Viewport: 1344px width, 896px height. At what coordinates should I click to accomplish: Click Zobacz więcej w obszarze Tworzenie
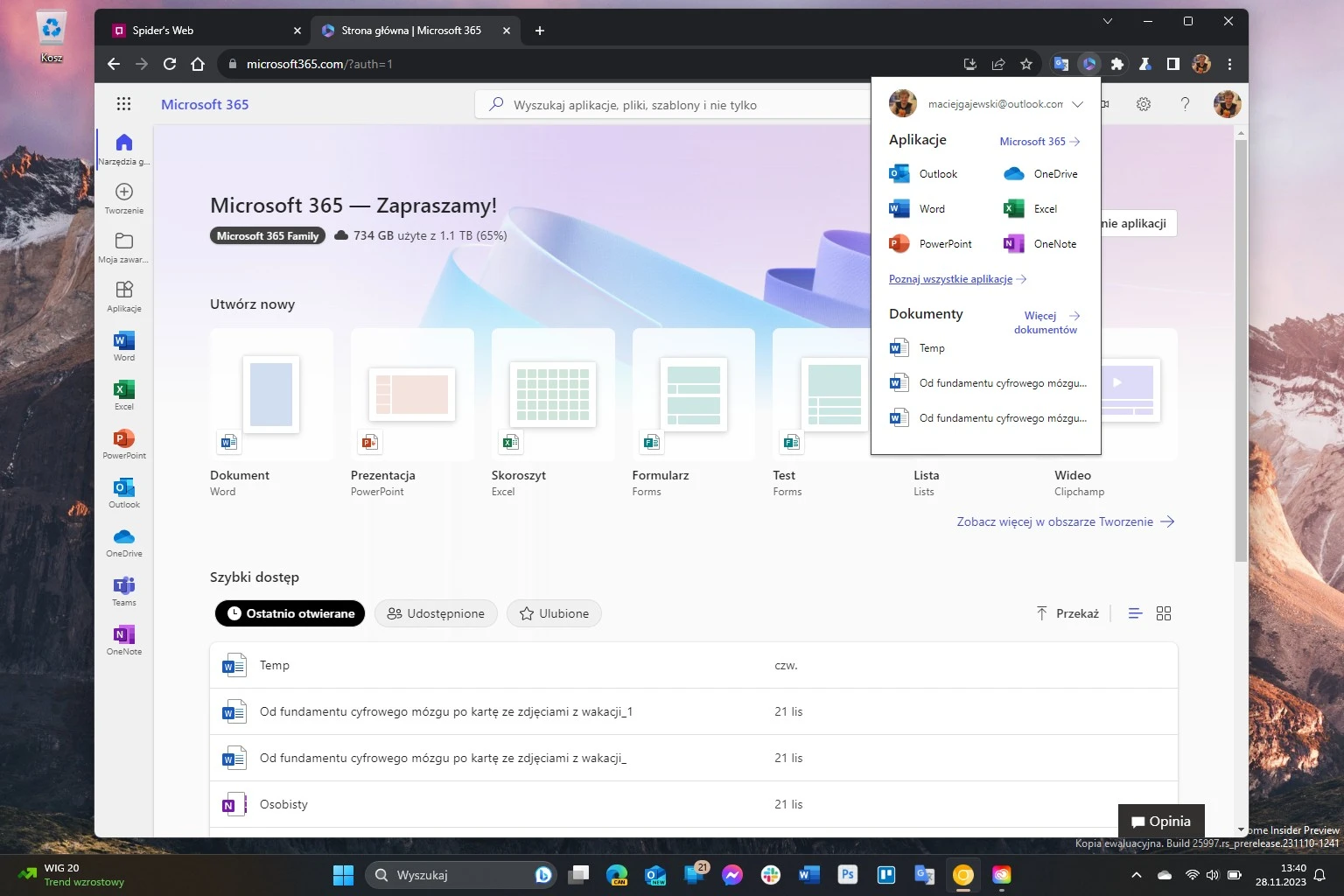tap(1065, 521)
